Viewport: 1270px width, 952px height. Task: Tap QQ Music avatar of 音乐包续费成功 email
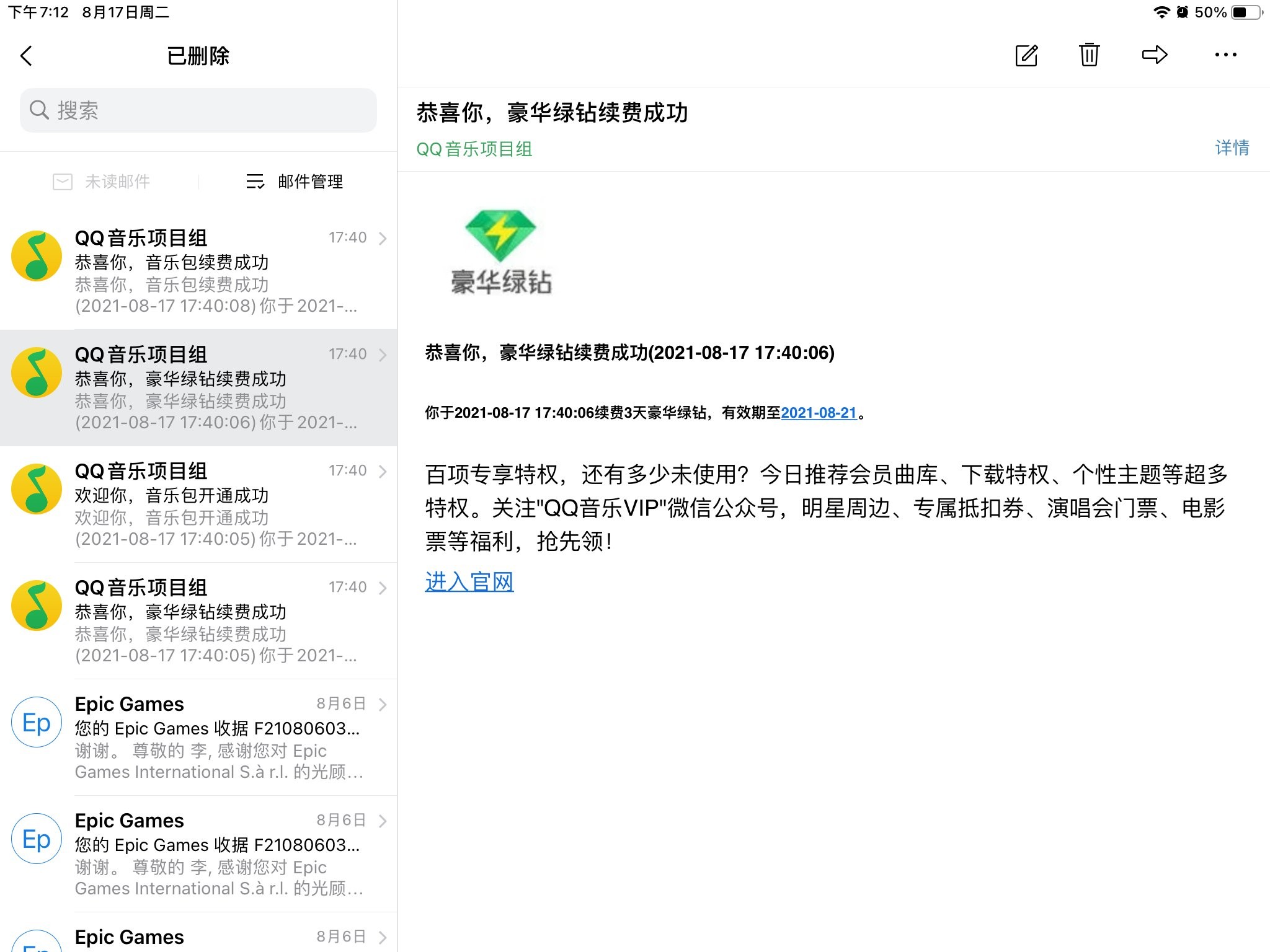point(37,256)
